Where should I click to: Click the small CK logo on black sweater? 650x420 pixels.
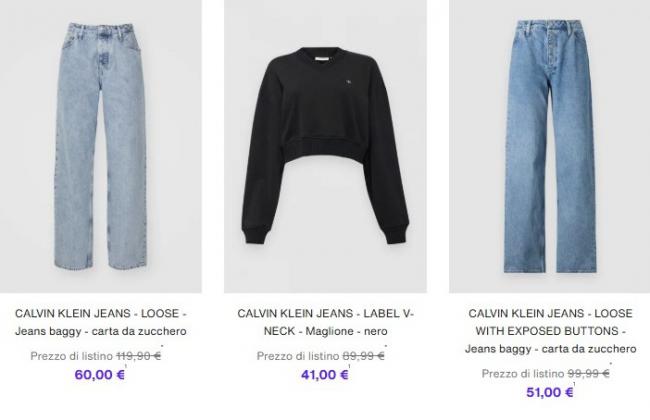[x=349, y=82]
